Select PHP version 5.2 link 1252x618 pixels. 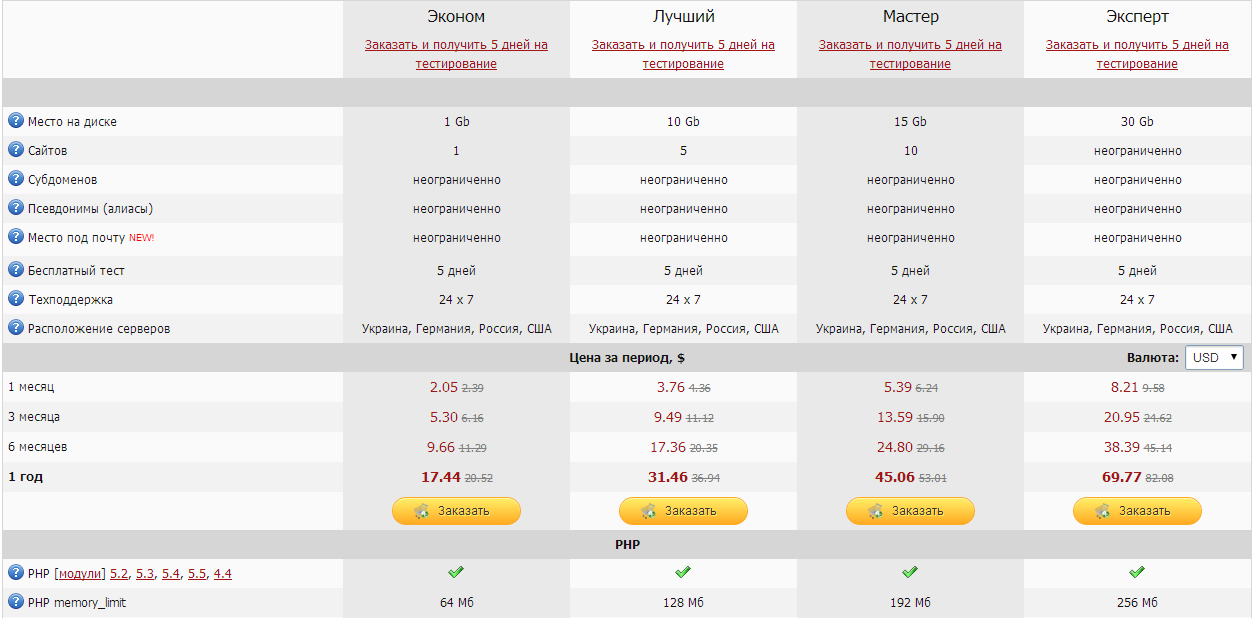coord(120,574)
